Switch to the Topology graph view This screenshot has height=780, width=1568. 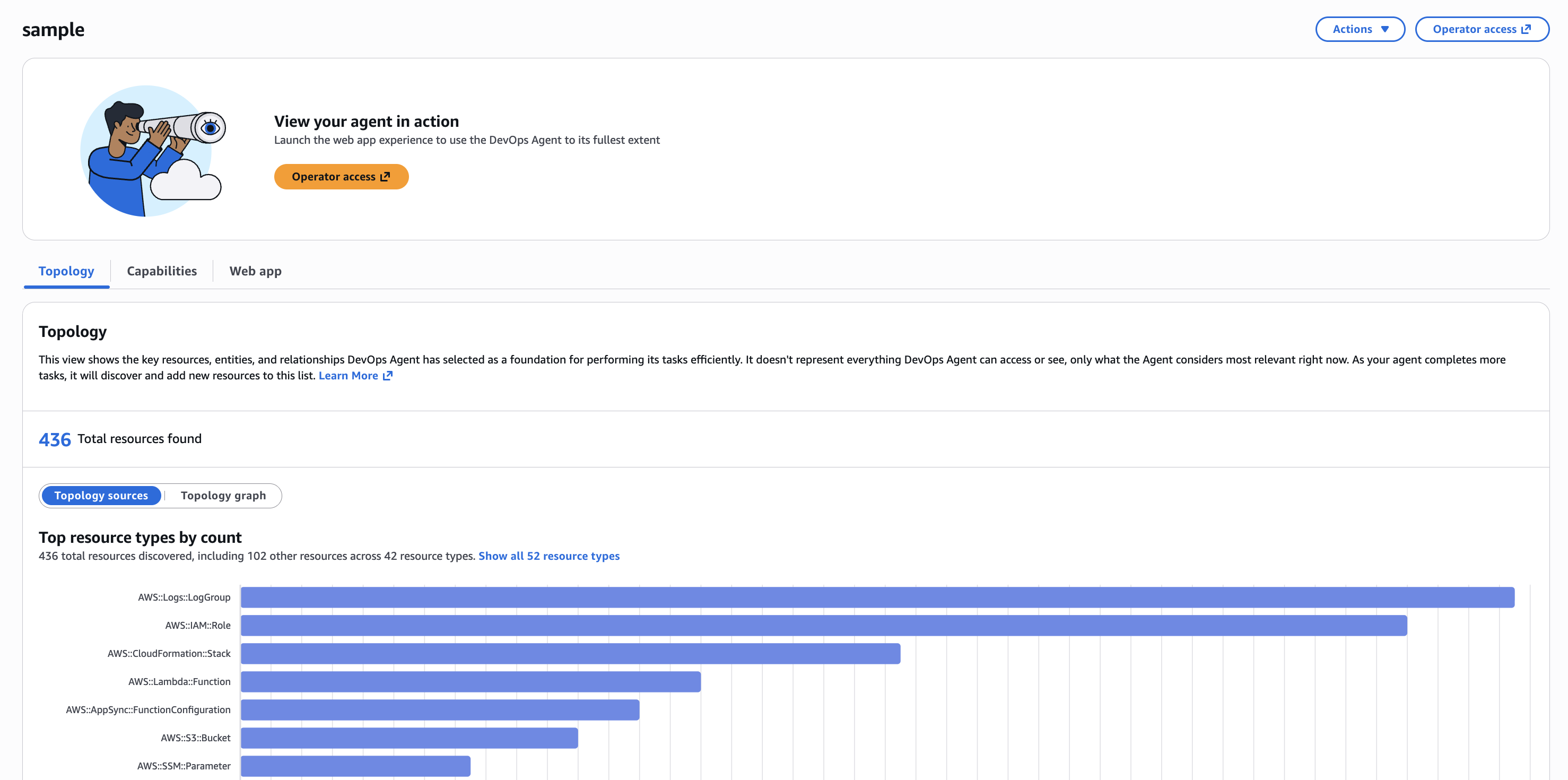(223, 496)
